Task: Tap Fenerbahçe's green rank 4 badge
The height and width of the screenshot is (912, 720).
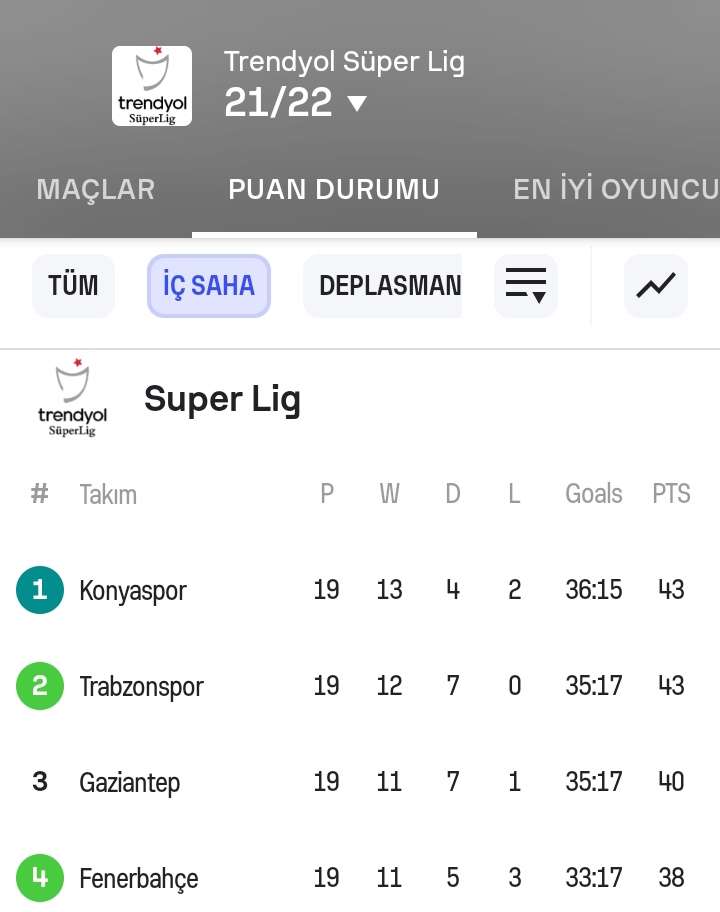Action: pos(40,878)
